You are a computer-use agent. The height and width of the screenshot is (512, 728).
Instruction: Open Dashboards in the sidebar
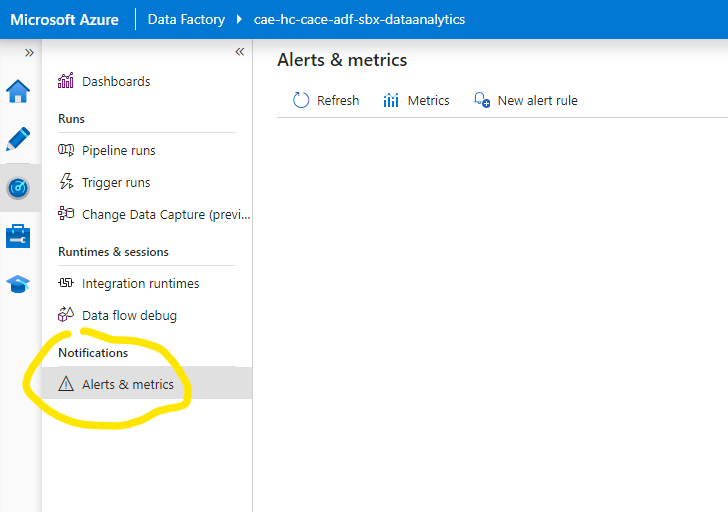click(115, 81)
